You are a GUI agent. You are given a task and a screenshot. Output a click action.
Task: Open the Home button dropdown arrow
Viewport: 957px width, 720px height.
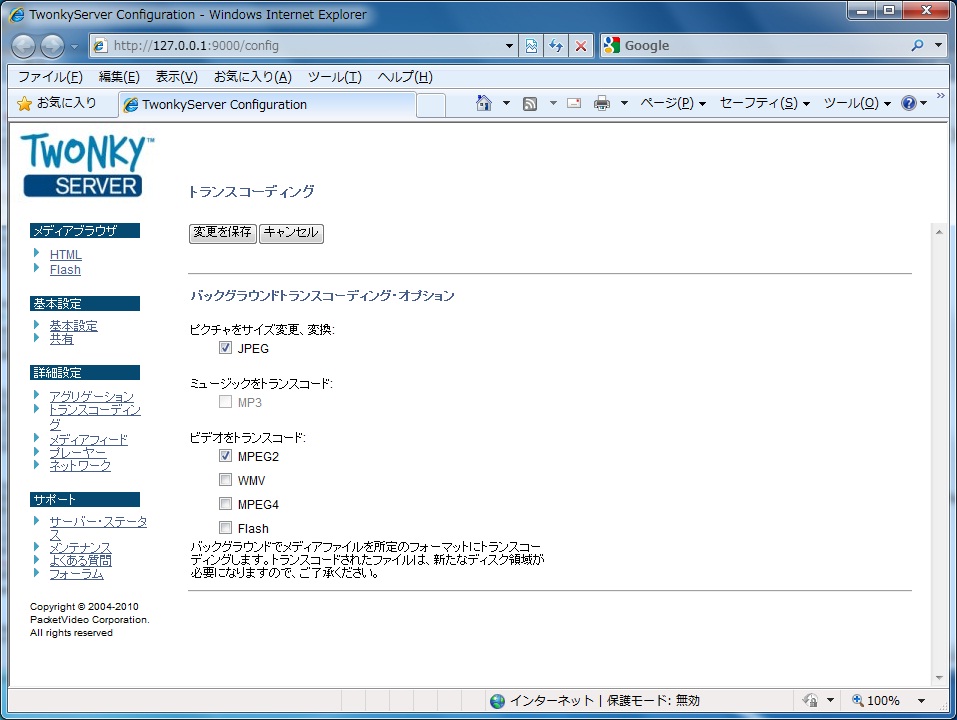coord(506,103)
